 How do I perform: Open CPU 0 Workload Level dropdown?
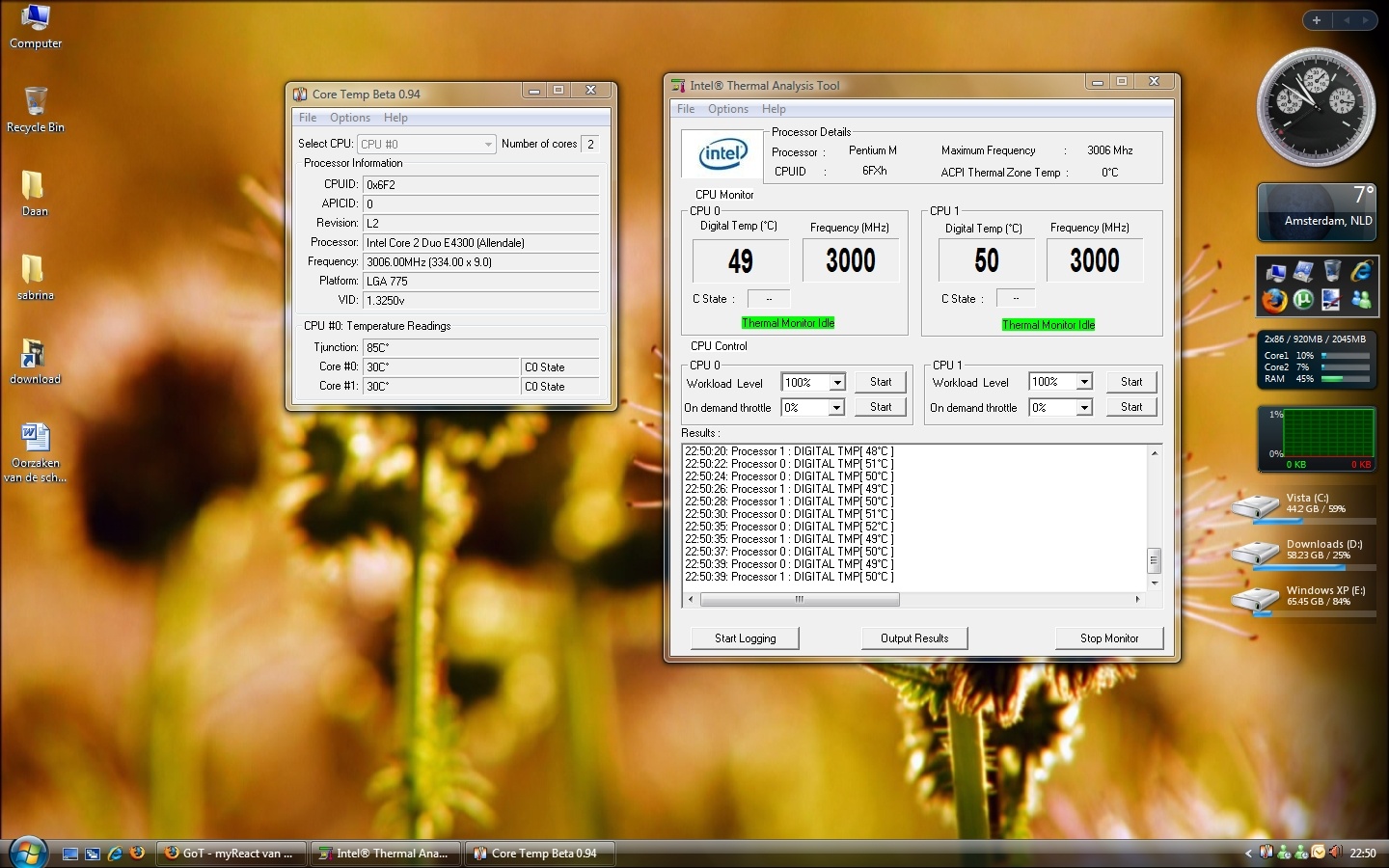[836, 383]
